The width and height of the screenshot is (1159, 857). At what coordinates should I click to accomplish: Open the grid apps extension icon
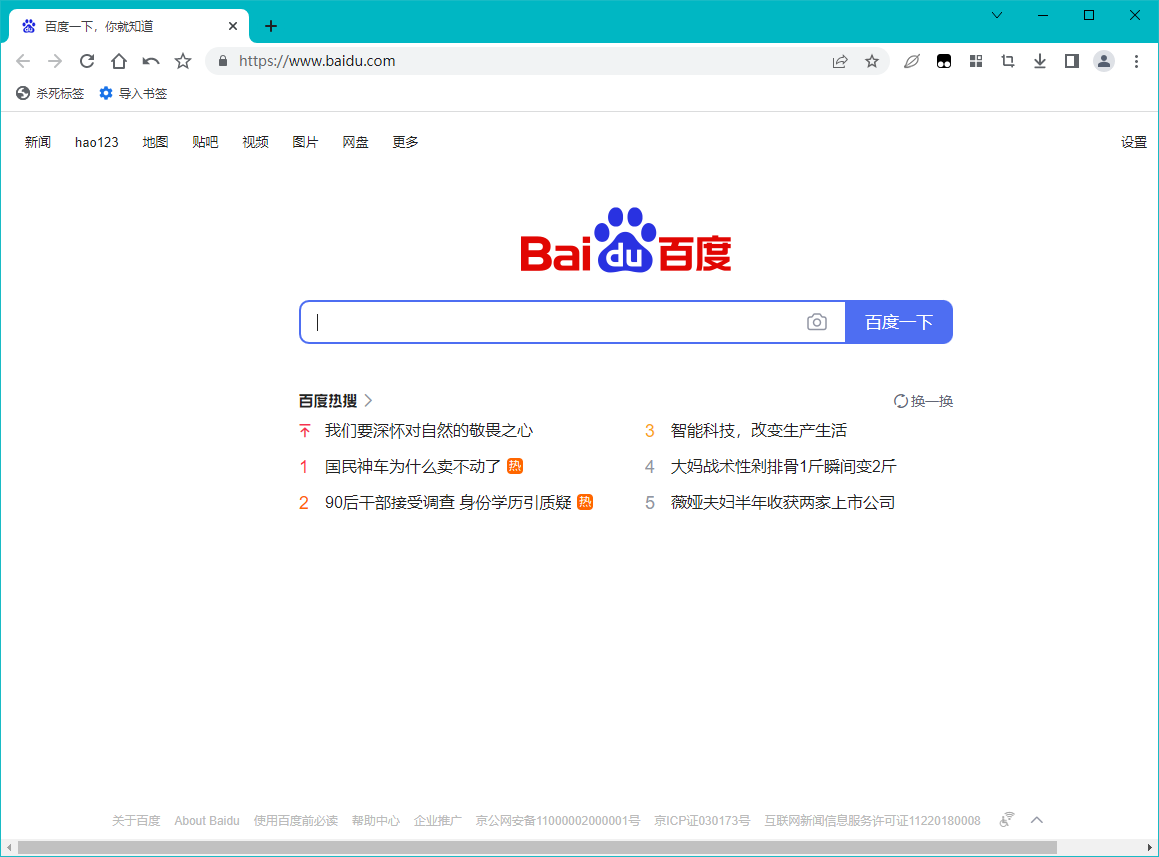[976, 61]
